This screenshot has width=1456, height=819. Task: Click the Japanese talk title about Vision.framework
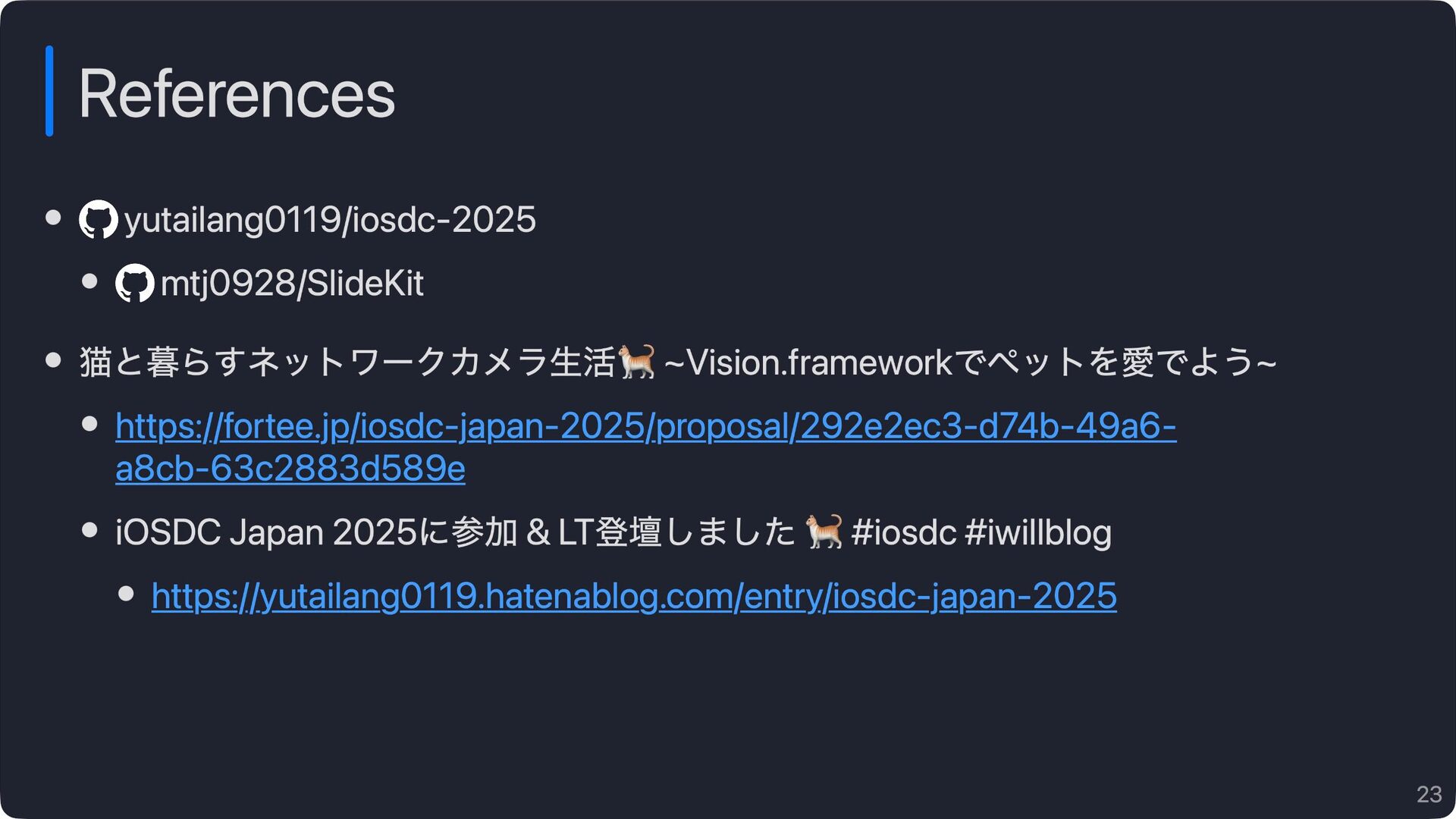point(678,362)
